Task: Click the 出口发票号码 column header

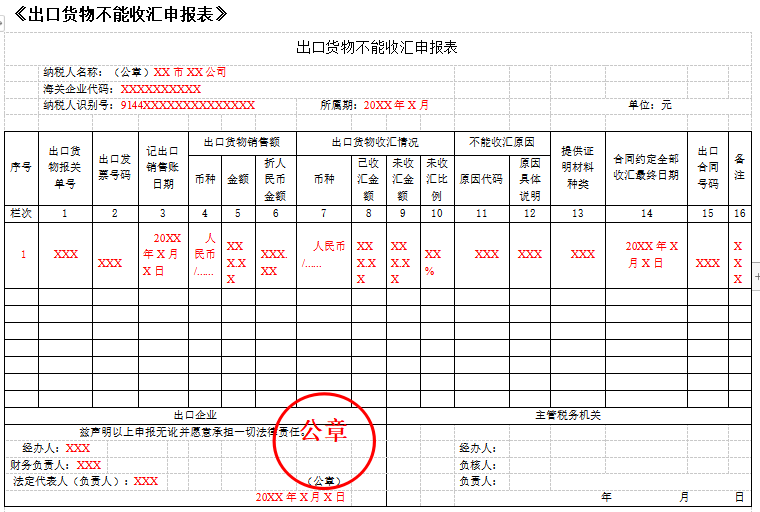Action: click(114, 167)
